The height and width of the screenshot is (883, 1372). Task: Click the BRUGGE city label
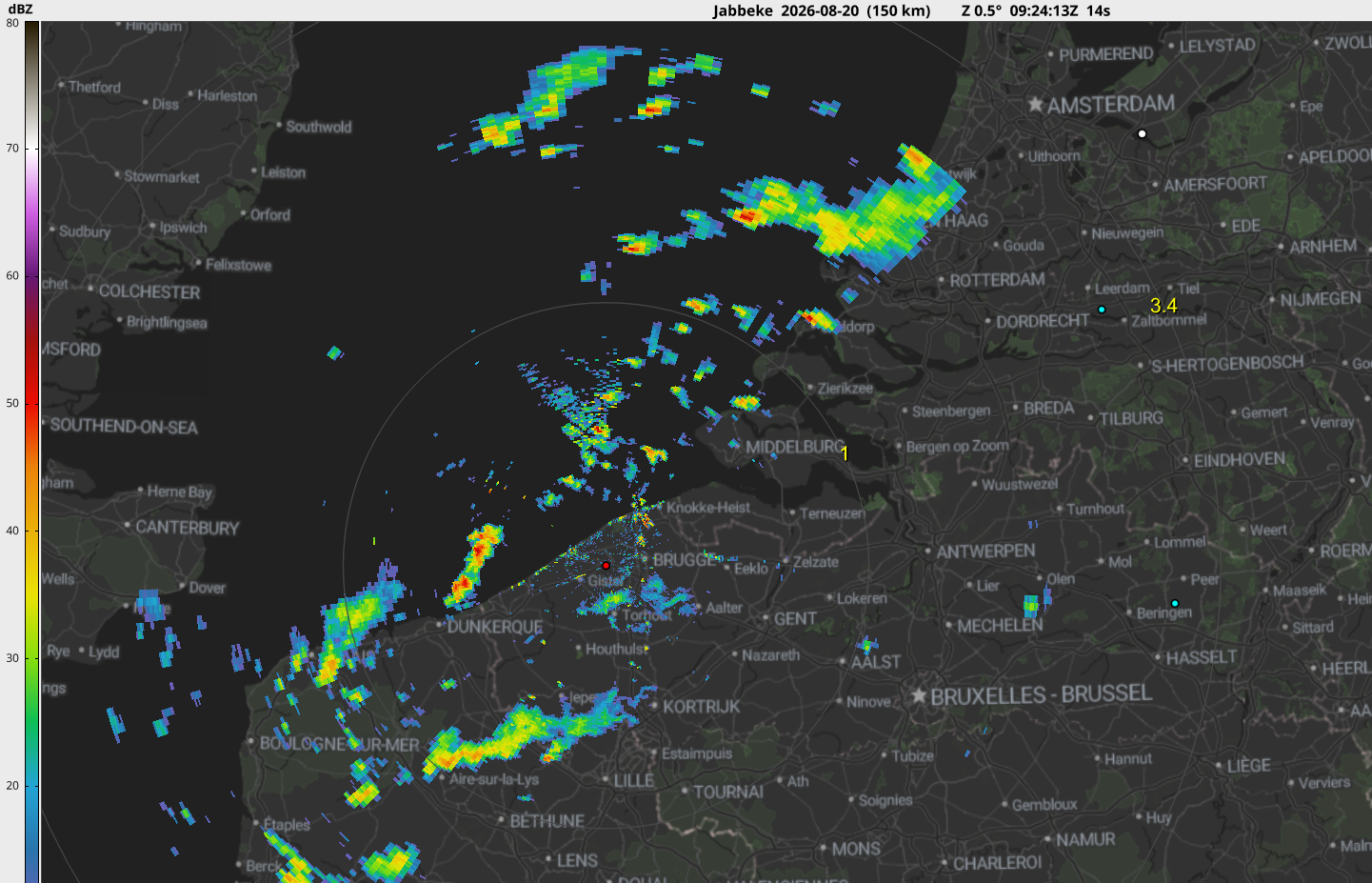[x=685, y=560]
